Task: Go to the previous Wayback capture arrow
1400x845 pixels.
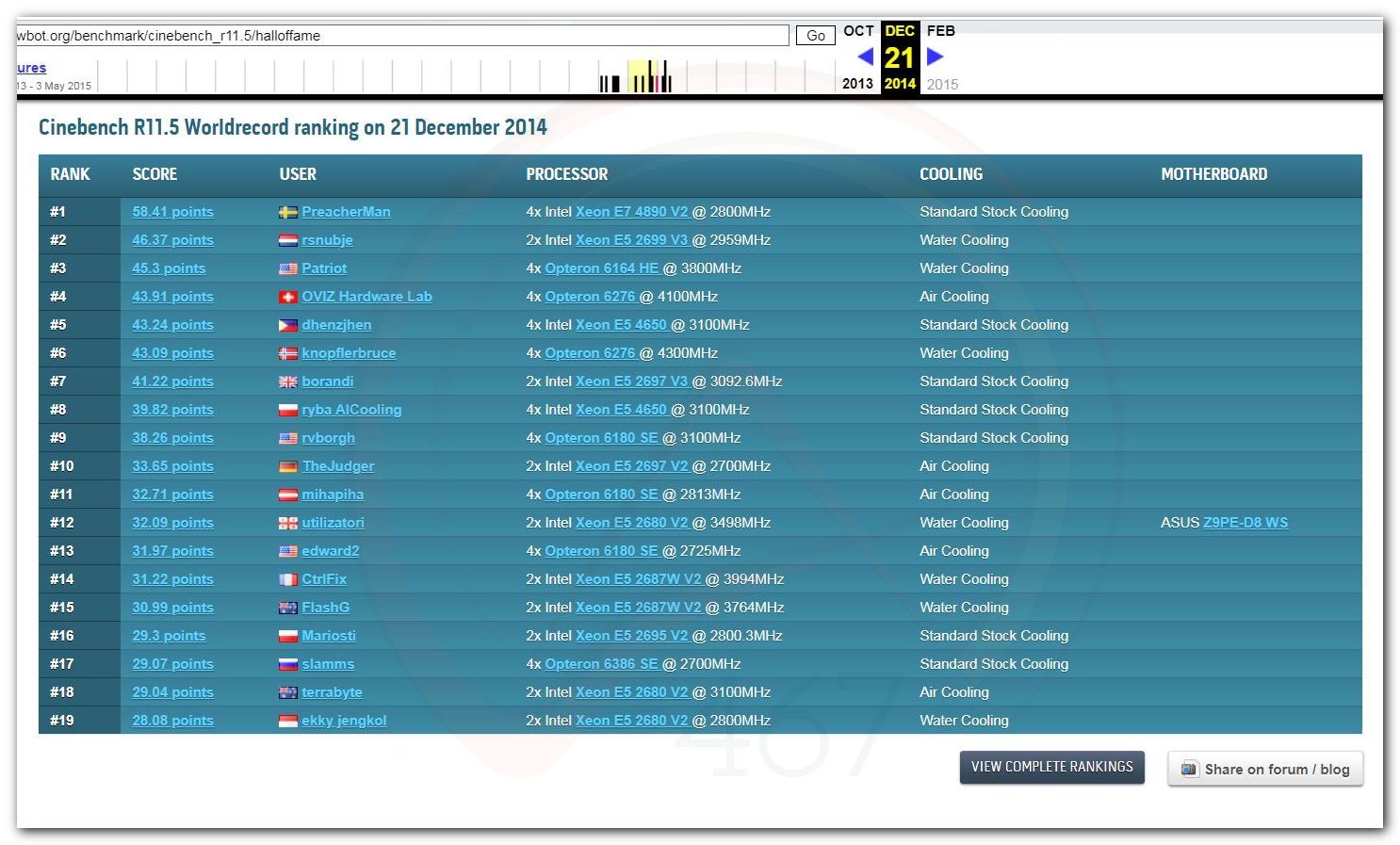Action: click(865, 57)
